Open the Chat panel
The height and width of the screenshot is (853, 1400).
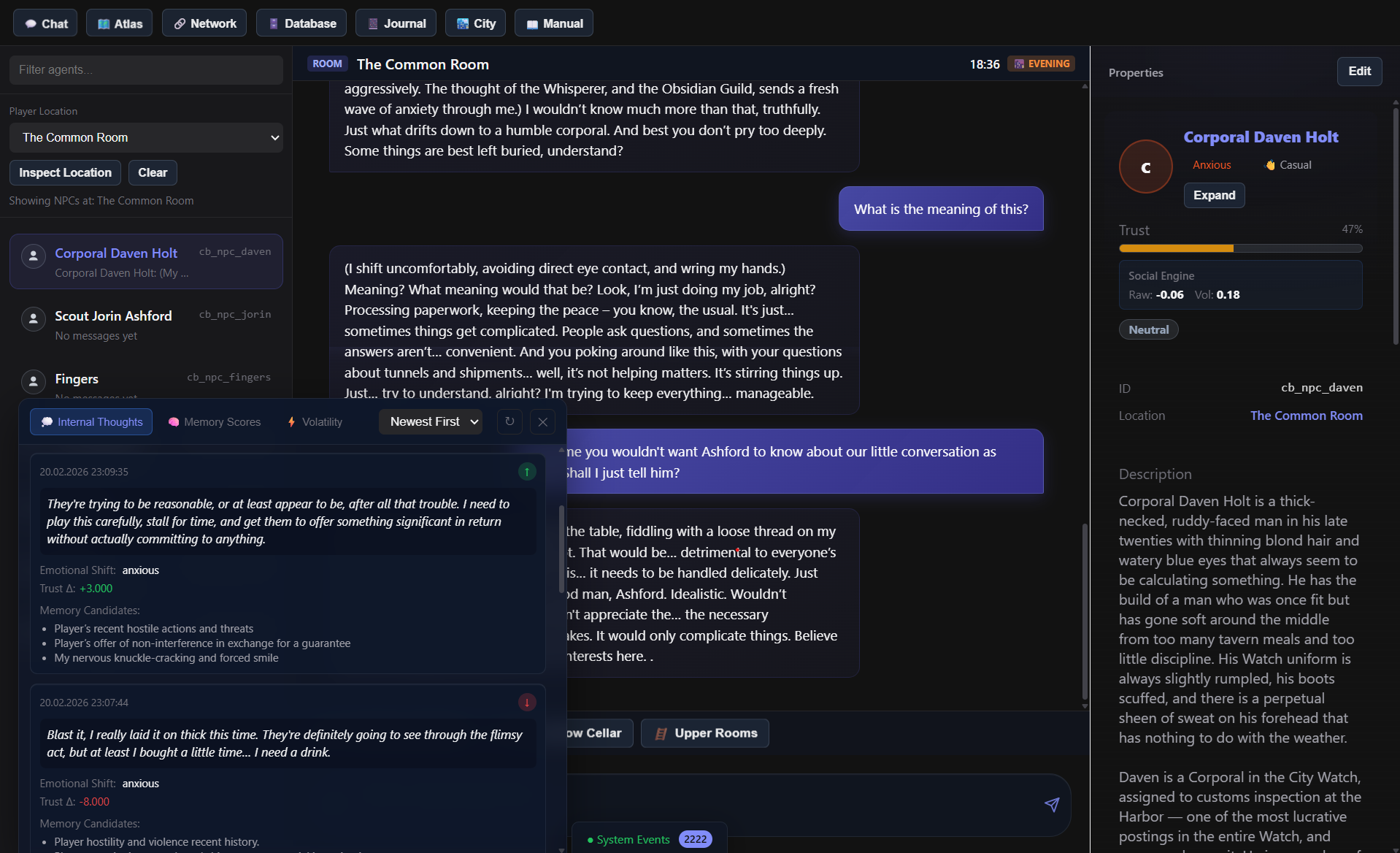45,23
